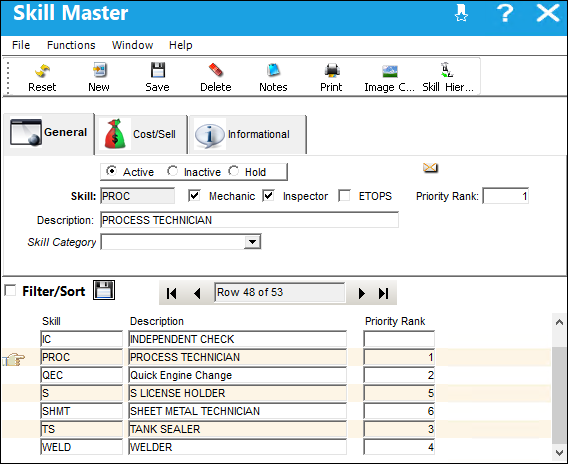The image size is (568, 464).
Task: Uncheck the Mechanic checkbox
Action: (x=195, y=196)
